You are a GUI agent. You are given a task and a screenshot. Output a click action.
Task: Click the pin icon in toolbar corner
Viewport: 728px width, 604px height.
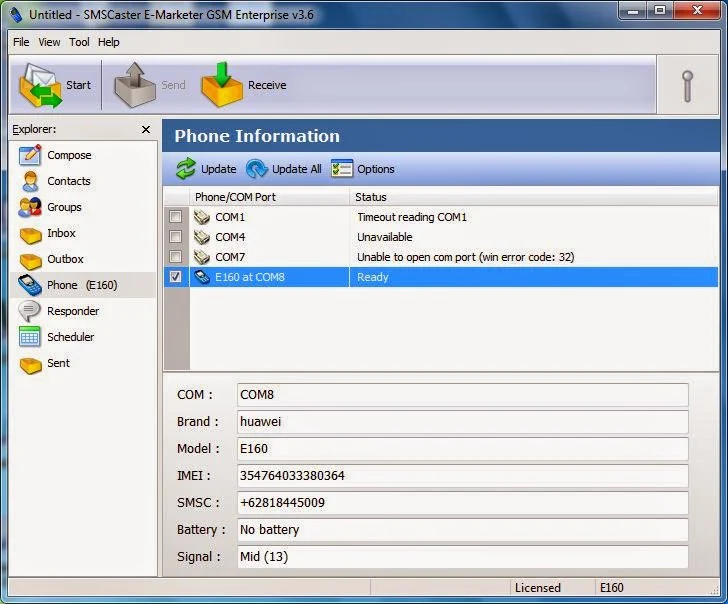tap(688, 85)
